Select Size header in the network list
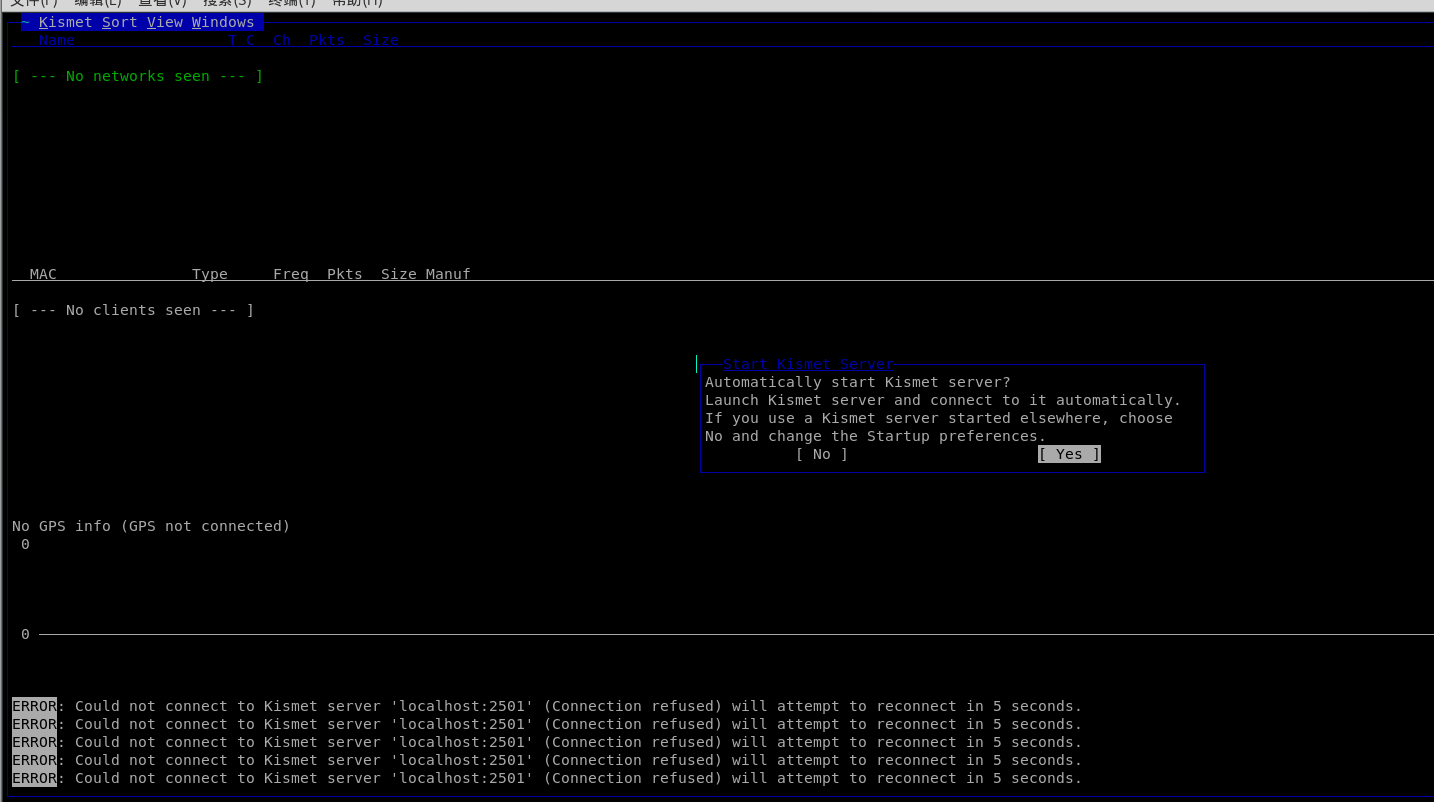The width and height of the screenshot is (1434, 802). (x=381, y=40)
